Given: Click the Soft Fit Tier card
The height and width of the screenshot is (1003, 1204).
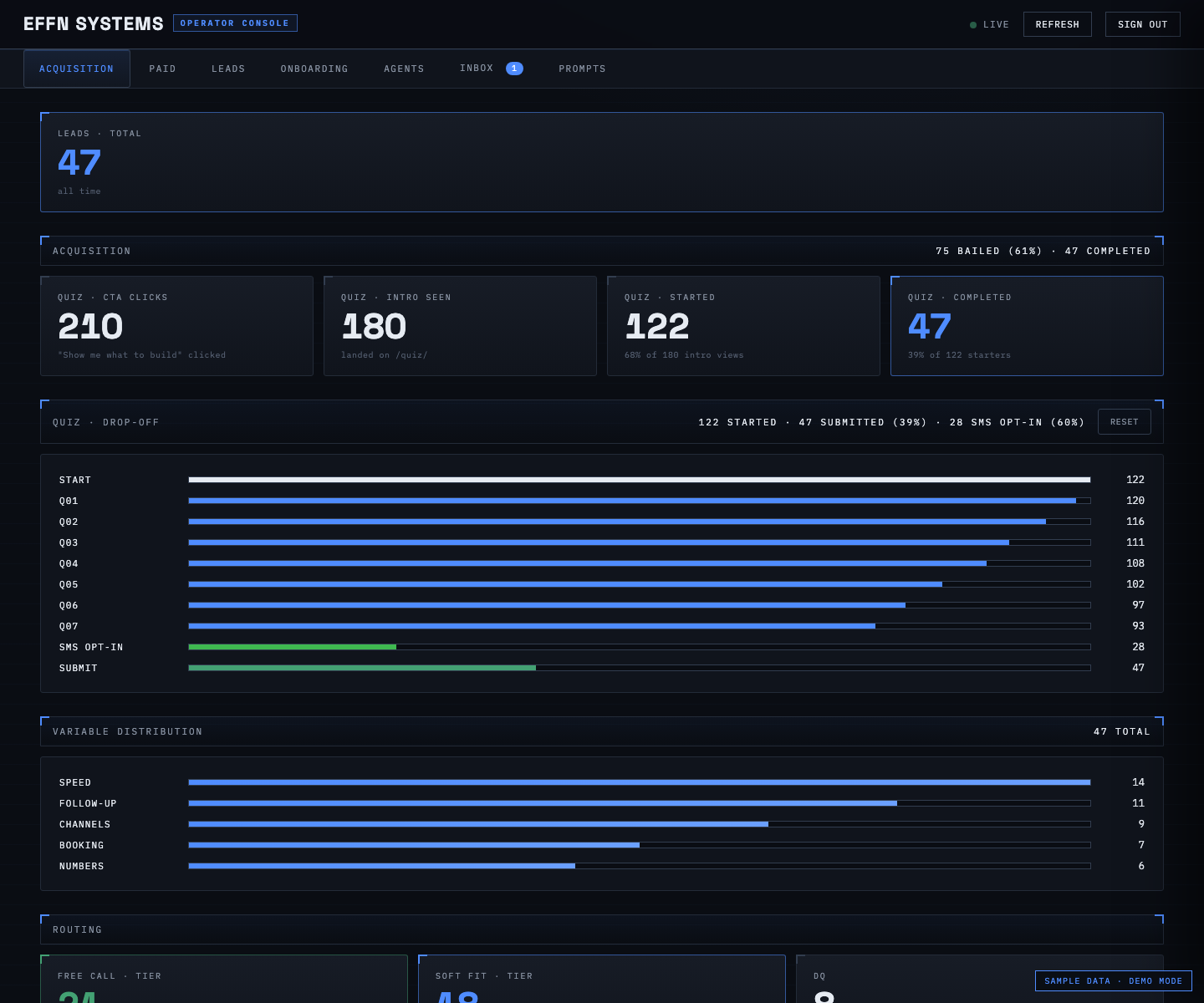Looking at the screenshot, I should coord(602,979).
